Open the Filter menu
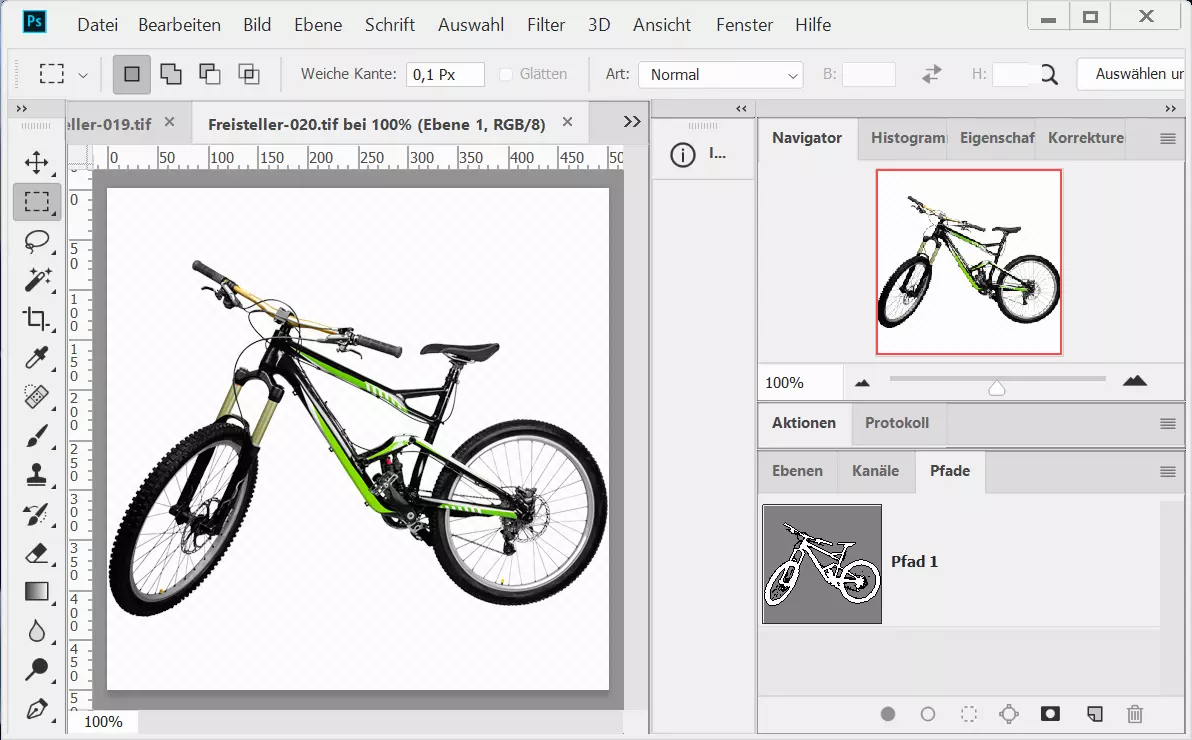1192x740 pixels. 546,25
